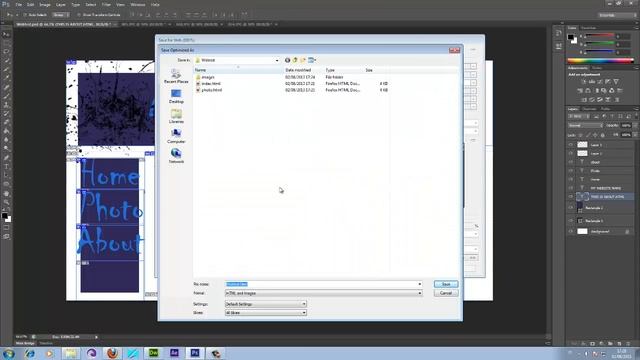Image resolution: width=640 pixels, height=360 pixels.
Task: Select the Crop tool
Action: (6, 69)
